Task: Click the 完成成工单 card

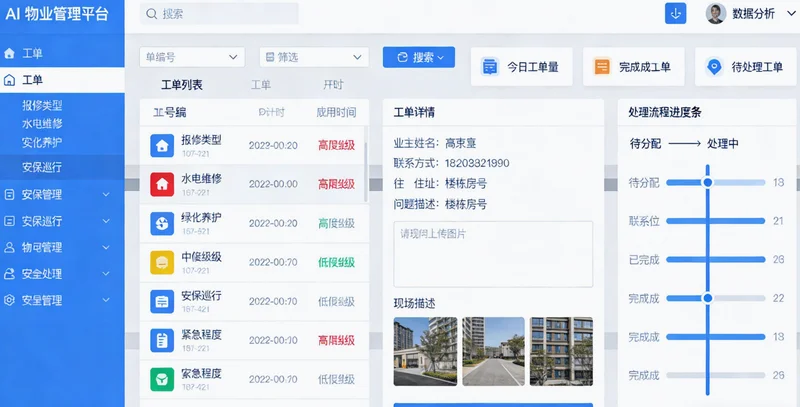Action: click(x=634, y=67)
